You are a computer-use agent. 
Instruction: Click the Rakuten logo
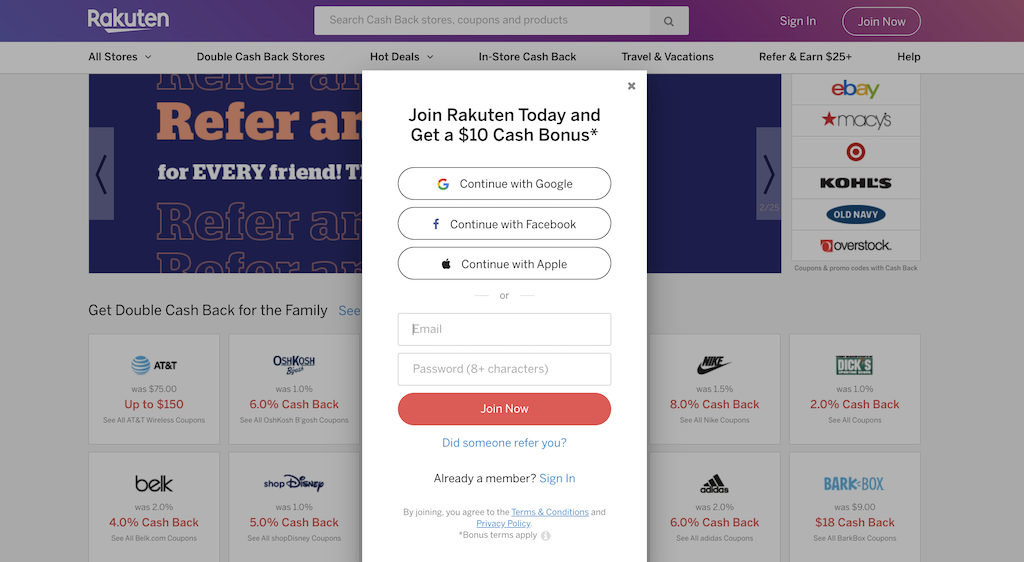tap(129, 20)
